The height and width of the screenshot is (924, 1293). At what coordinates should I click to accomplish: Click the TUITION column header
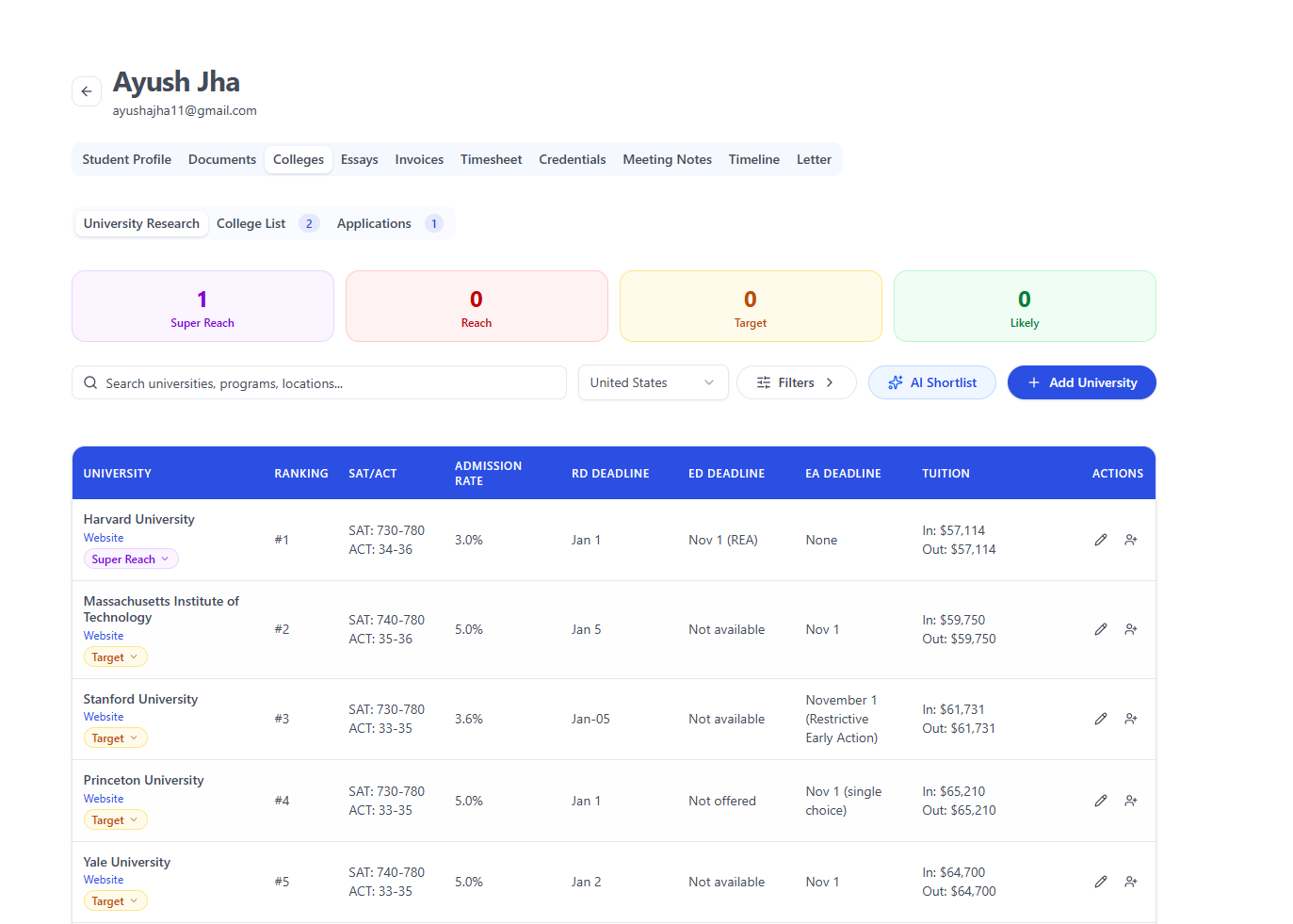click(946, 474)
